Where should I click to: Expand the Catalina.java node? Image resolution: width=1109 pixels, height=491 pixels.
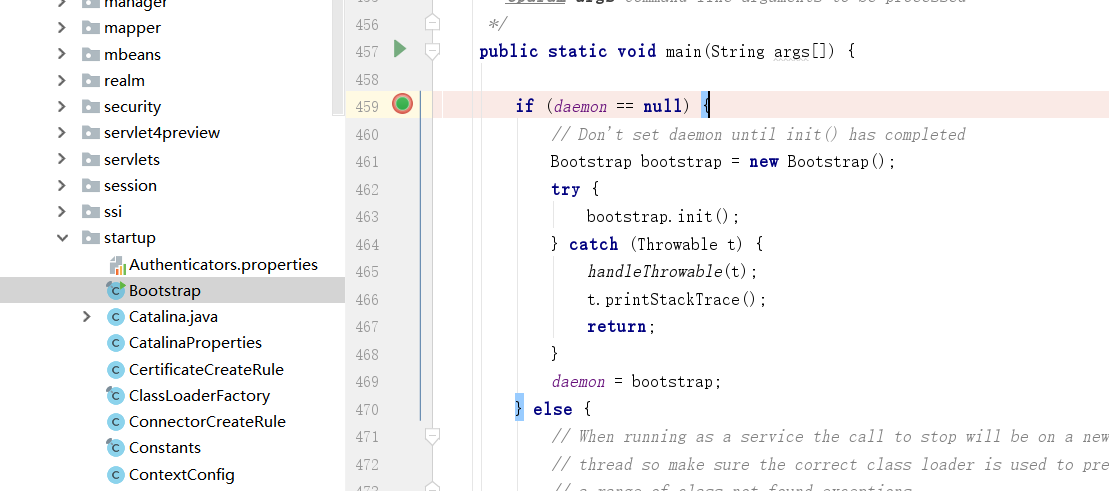[86, 316]
